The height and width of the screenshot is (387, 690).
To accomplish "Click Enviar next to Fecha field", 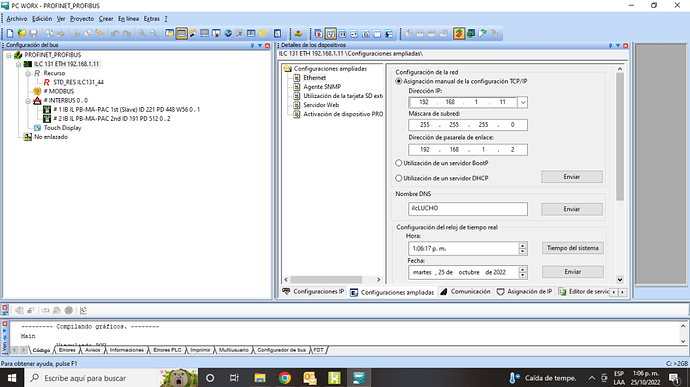I will coord(573,272).
